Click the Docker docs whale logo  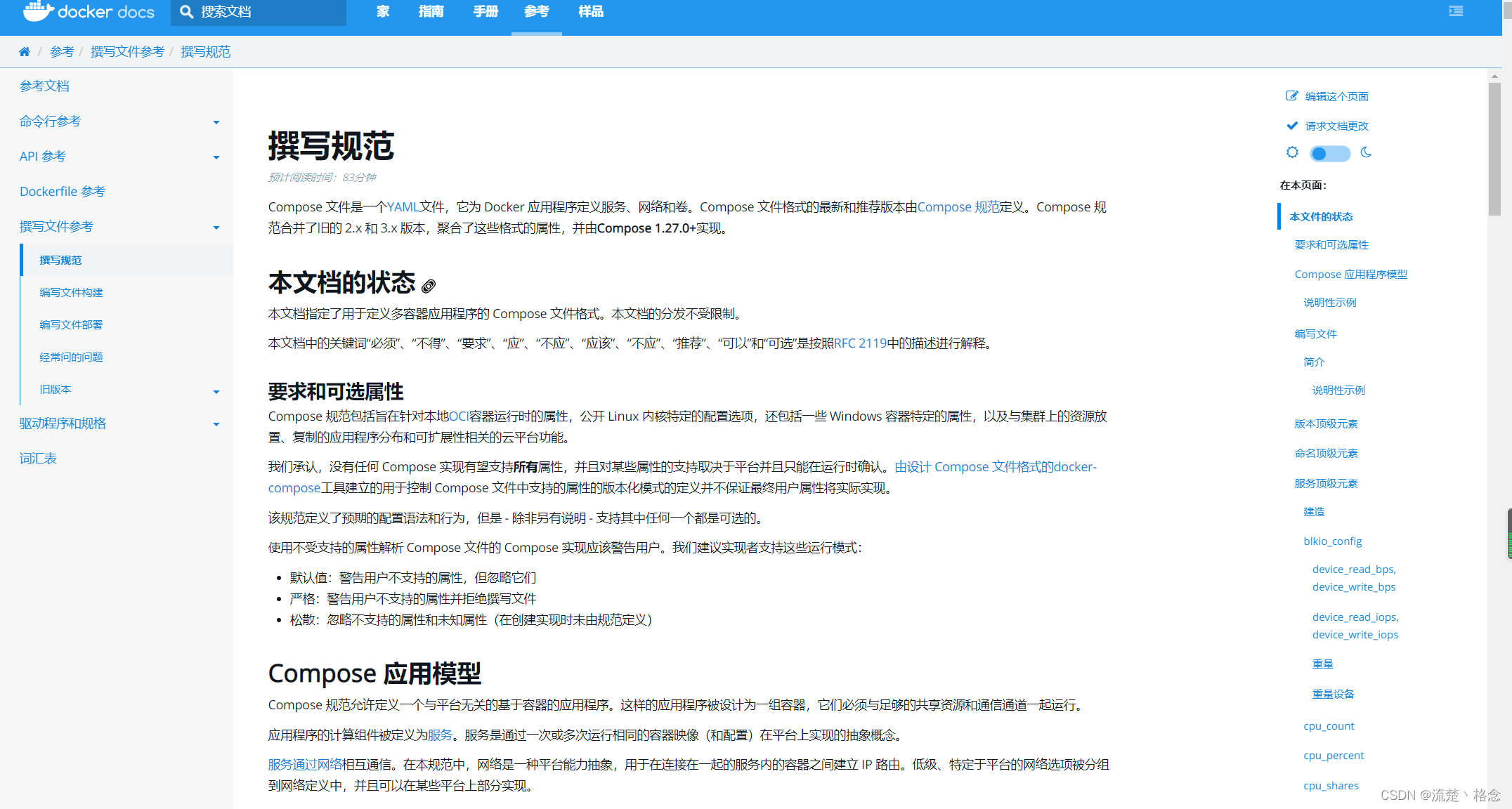pyautogui.click(x=39, y=11)
